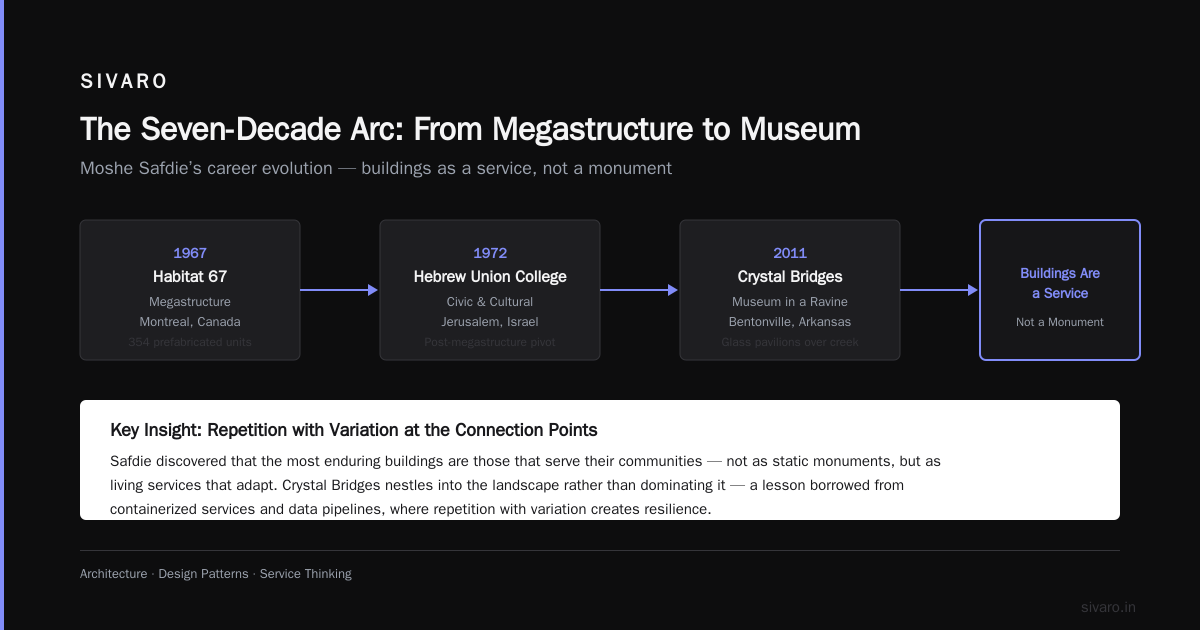The image size is (1200, 630).
Task: Click the SIVARO brand logo text
Action: point(124,82)
